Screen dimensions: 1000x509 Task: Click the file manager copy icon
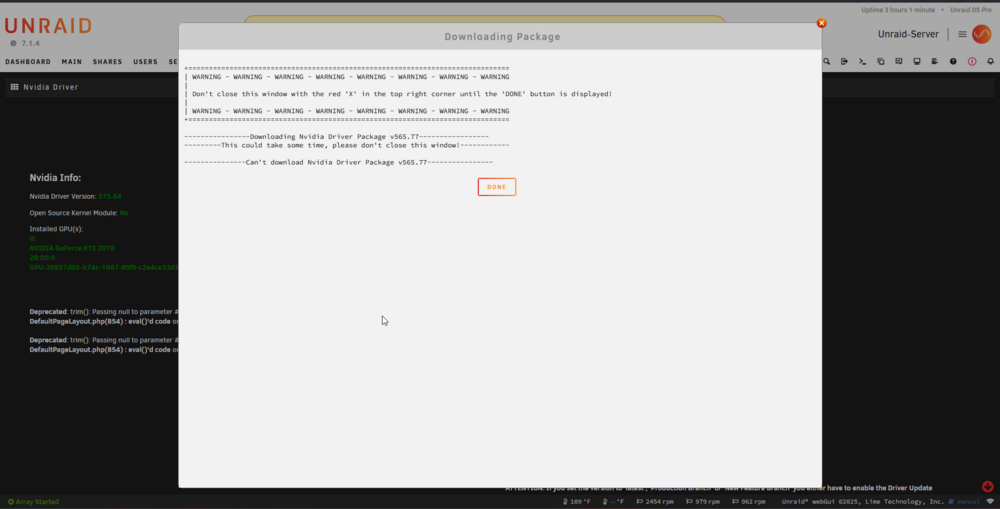(x=881, y=61)
